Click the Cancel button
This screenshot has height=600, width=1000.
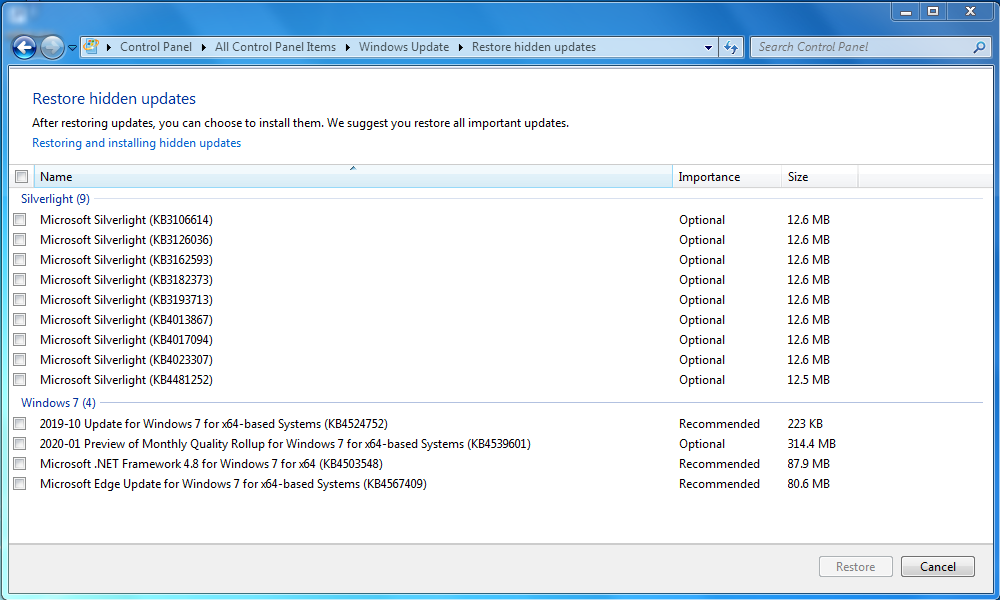[938, 567]
